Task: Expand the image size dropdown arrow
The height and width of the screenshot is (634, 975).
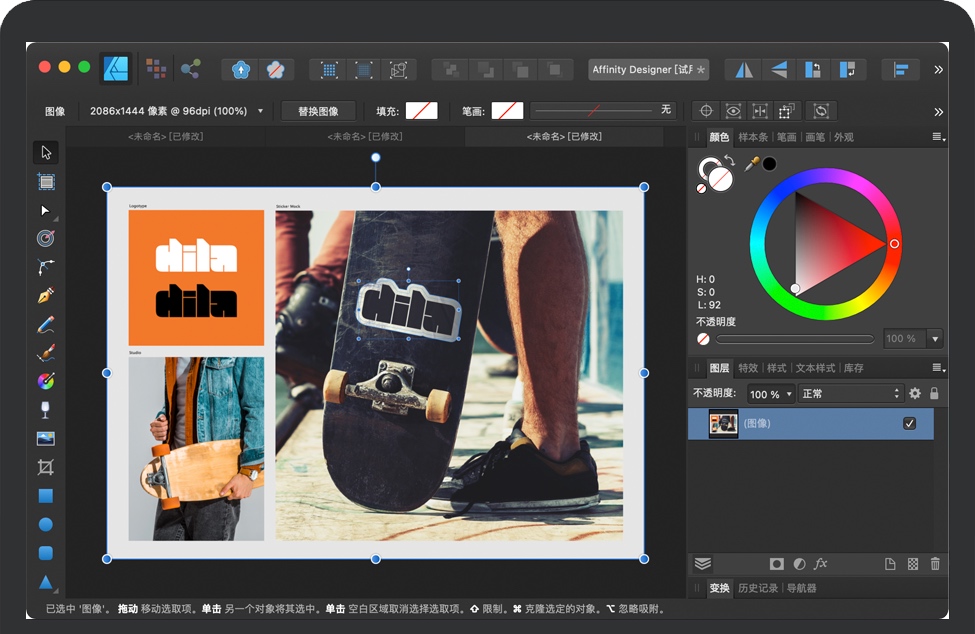Action: [x=261, y=111]
